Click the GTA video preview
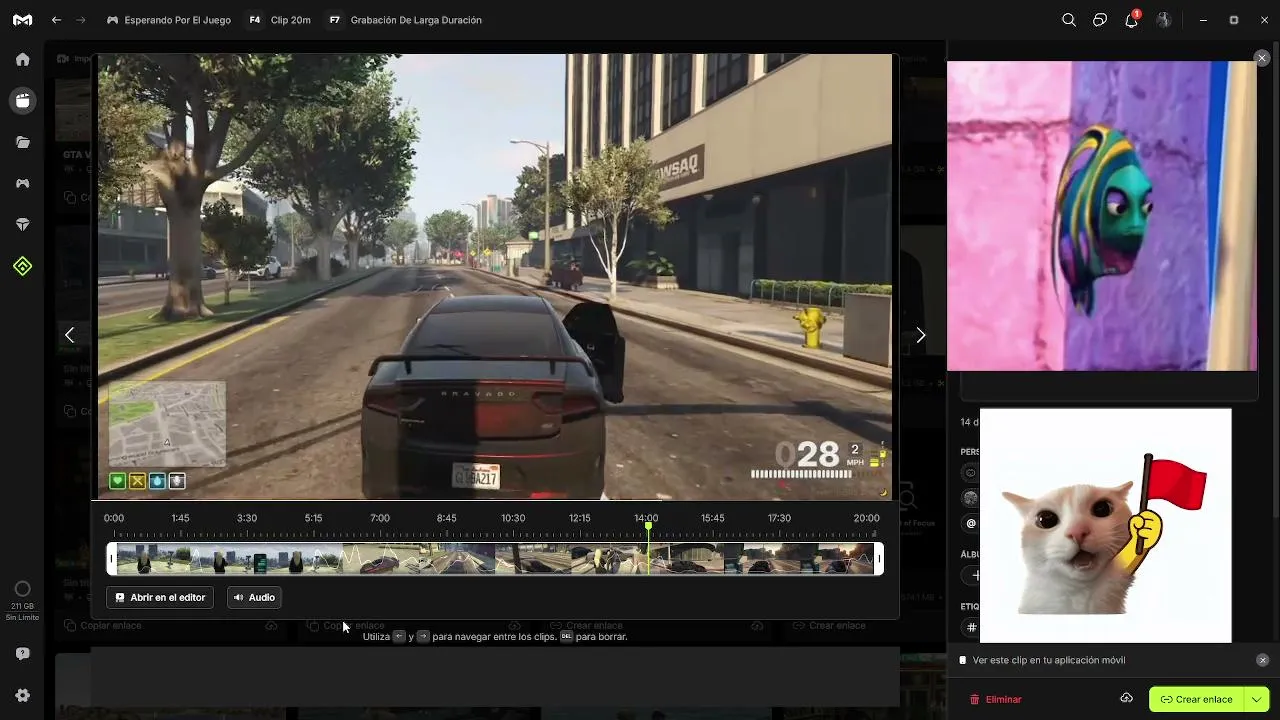Image resolution: width=1280 pixels, height=720 pixels. click(x=495, y=276)
